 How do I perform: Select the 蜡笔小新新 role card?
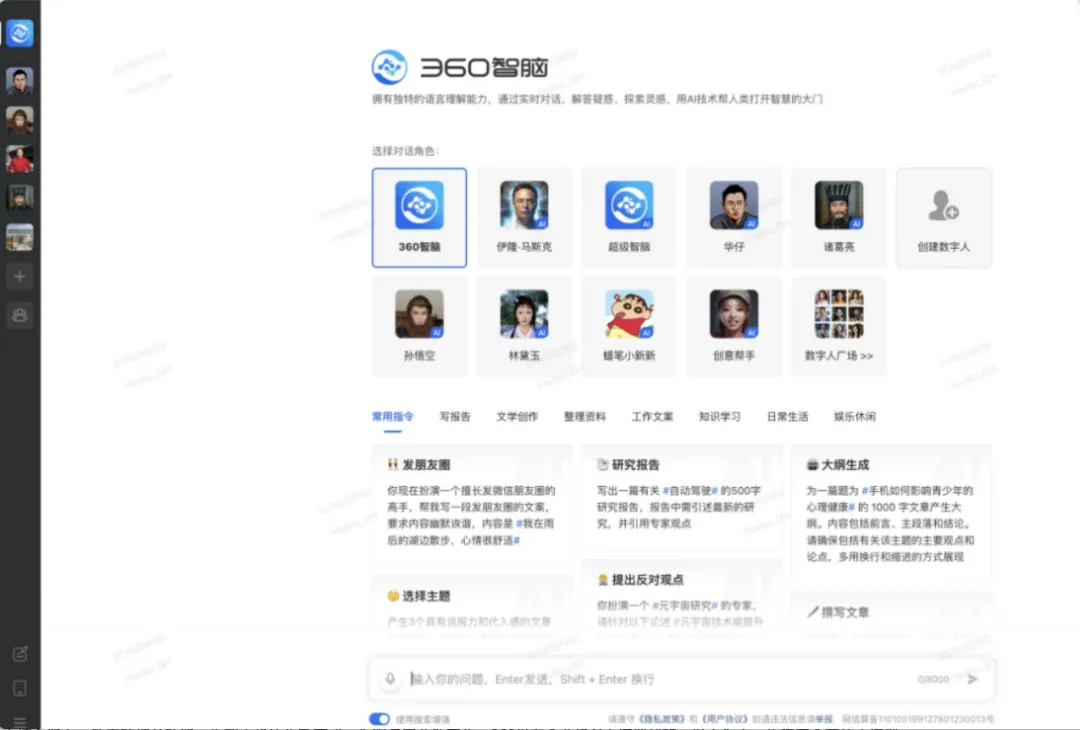pos(629,326)
